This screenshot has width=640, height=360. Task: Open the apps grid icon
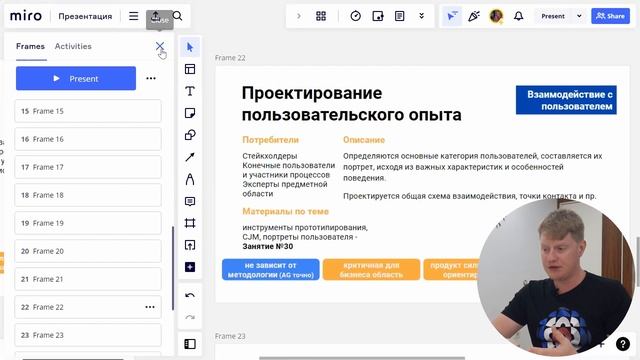coord(321,16)
